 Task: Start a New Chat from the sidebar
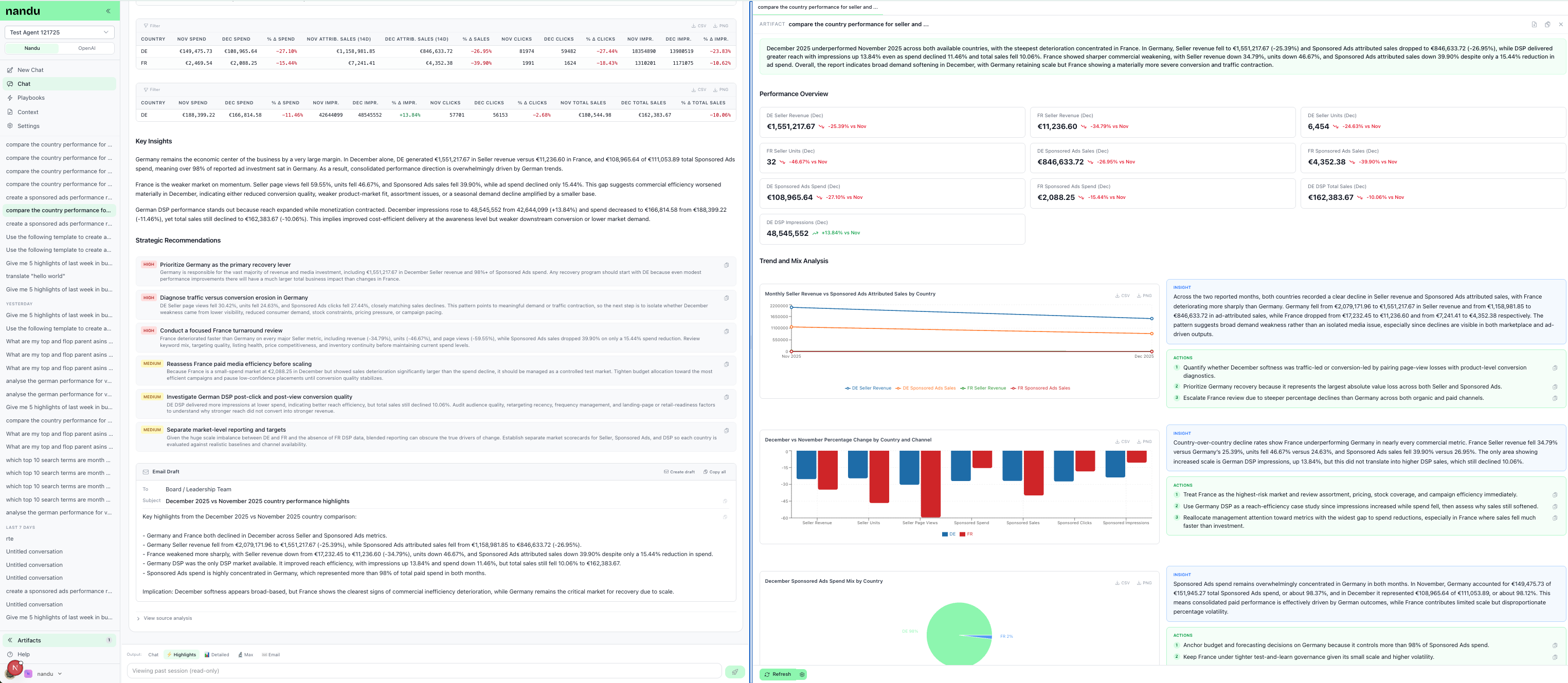(29, 70)
